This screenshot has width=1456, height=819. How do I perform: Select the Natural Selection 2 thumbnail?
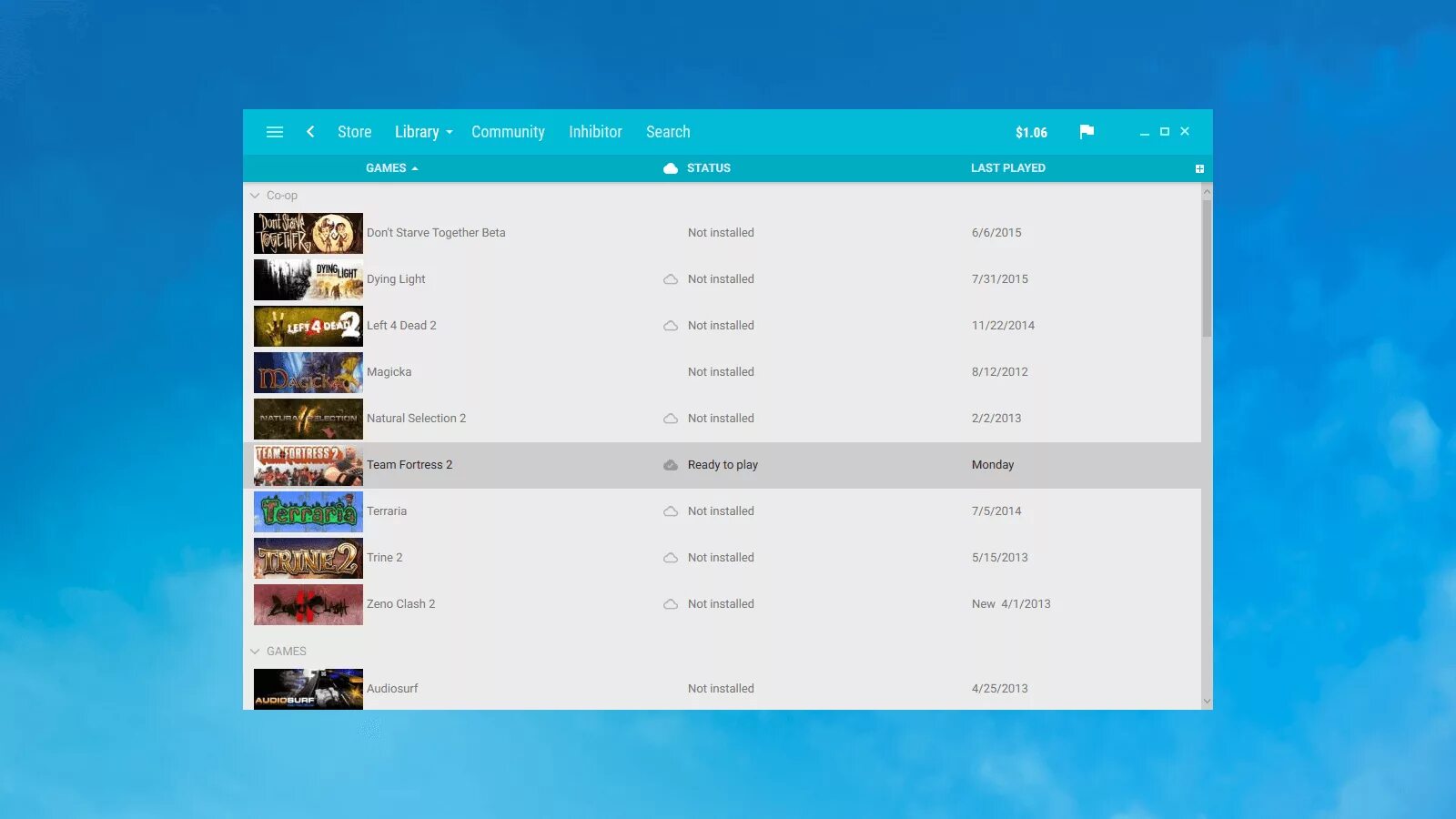tap(308, 419)
